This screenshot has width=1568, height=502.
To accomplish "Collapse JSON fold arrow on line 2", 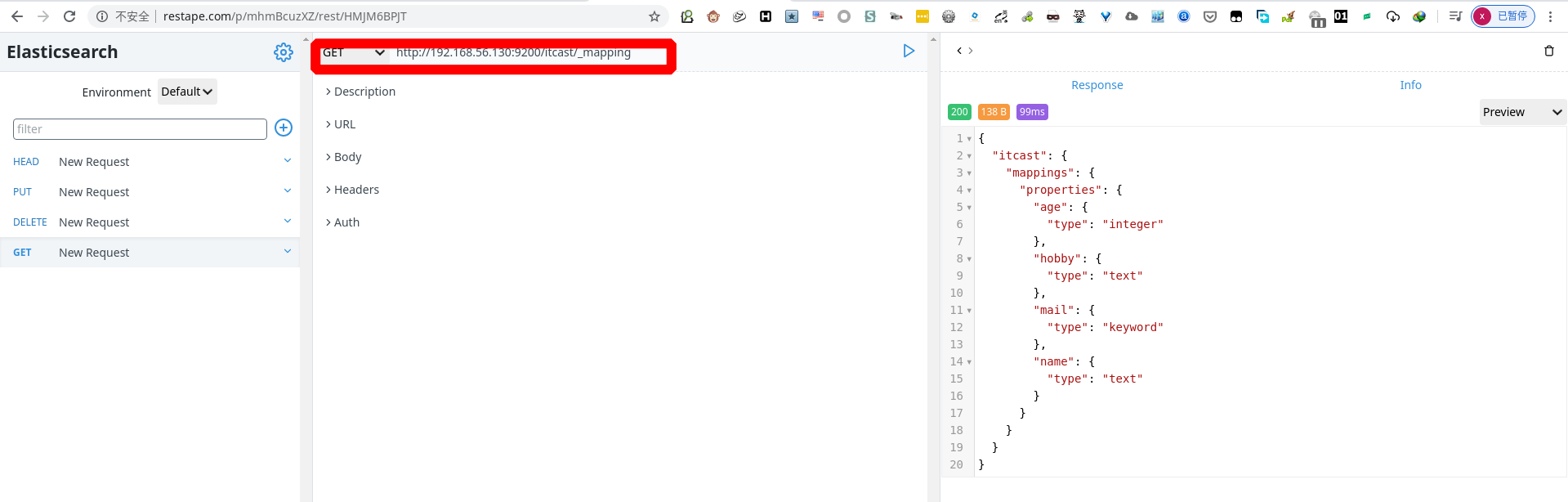I will click(x=969, y=156).
